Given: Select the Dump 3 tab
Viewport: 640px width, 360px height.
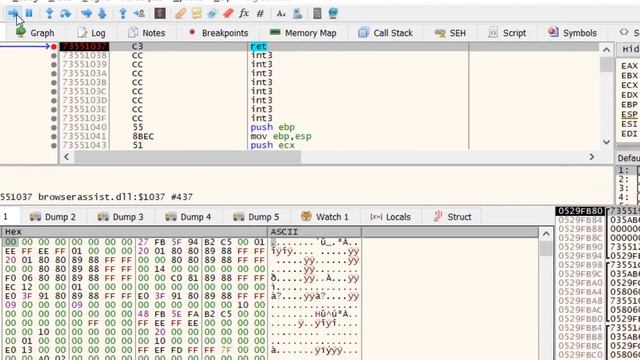Looking at the screenshot, I should 120,217.
